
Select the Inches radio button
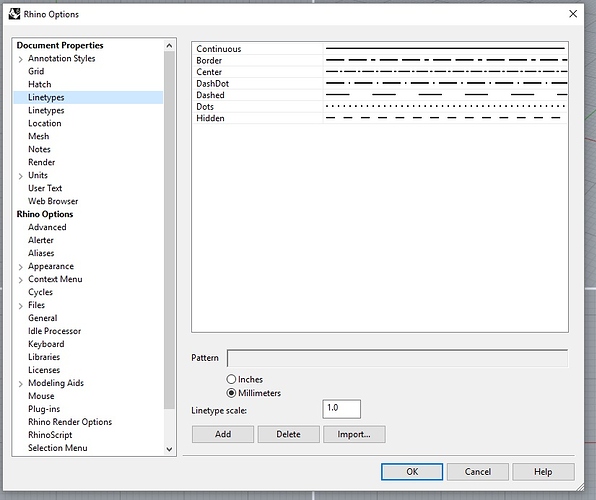tap(231, 379)
